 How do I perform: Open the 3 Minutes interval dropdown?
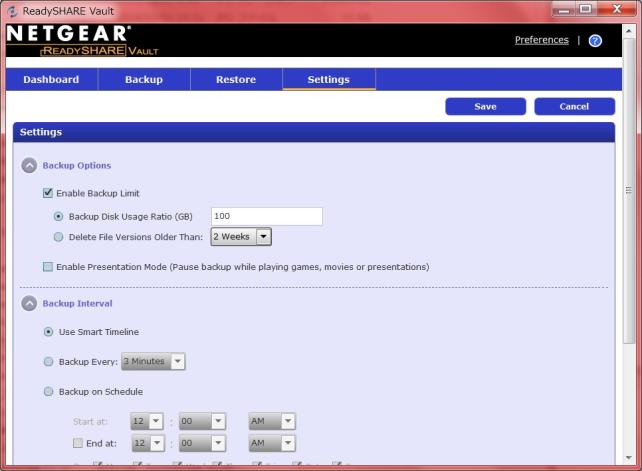(x=153, y=361)
